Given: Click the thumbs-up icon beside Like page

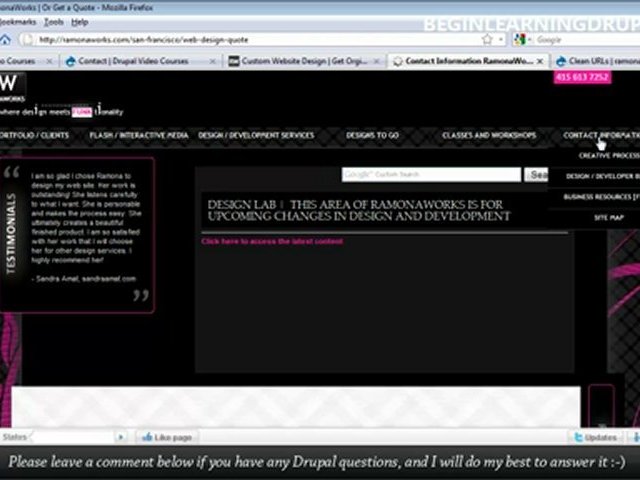Looking at the screenshot, I should point(147,437).
